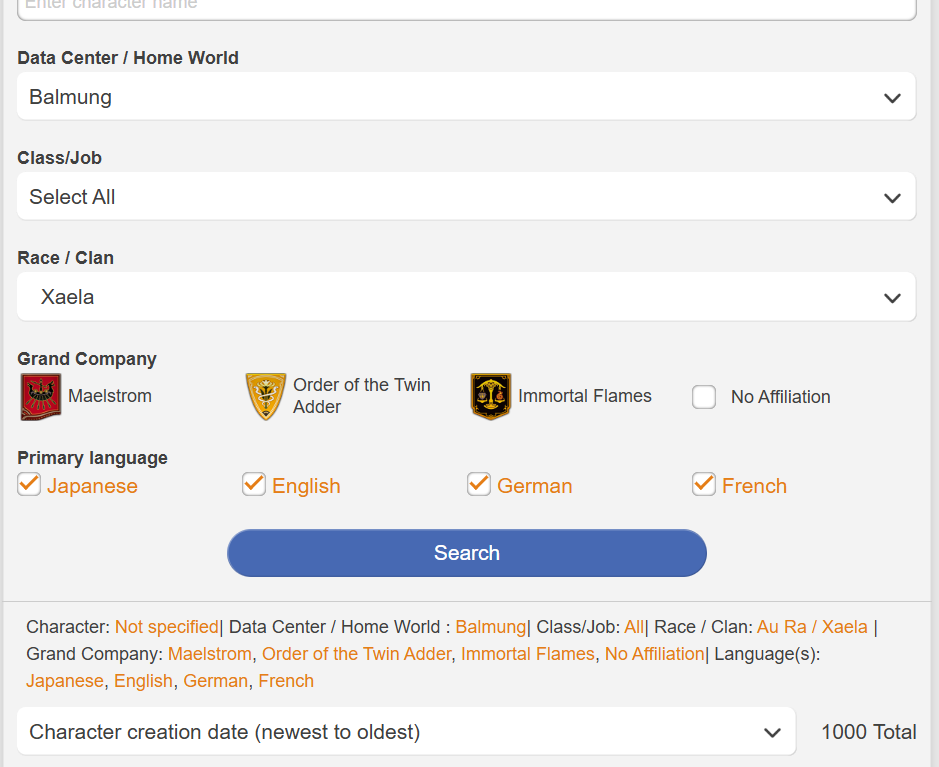Select the Maelstrom grand company icon
939x767 pixels.
click(41, 396)
